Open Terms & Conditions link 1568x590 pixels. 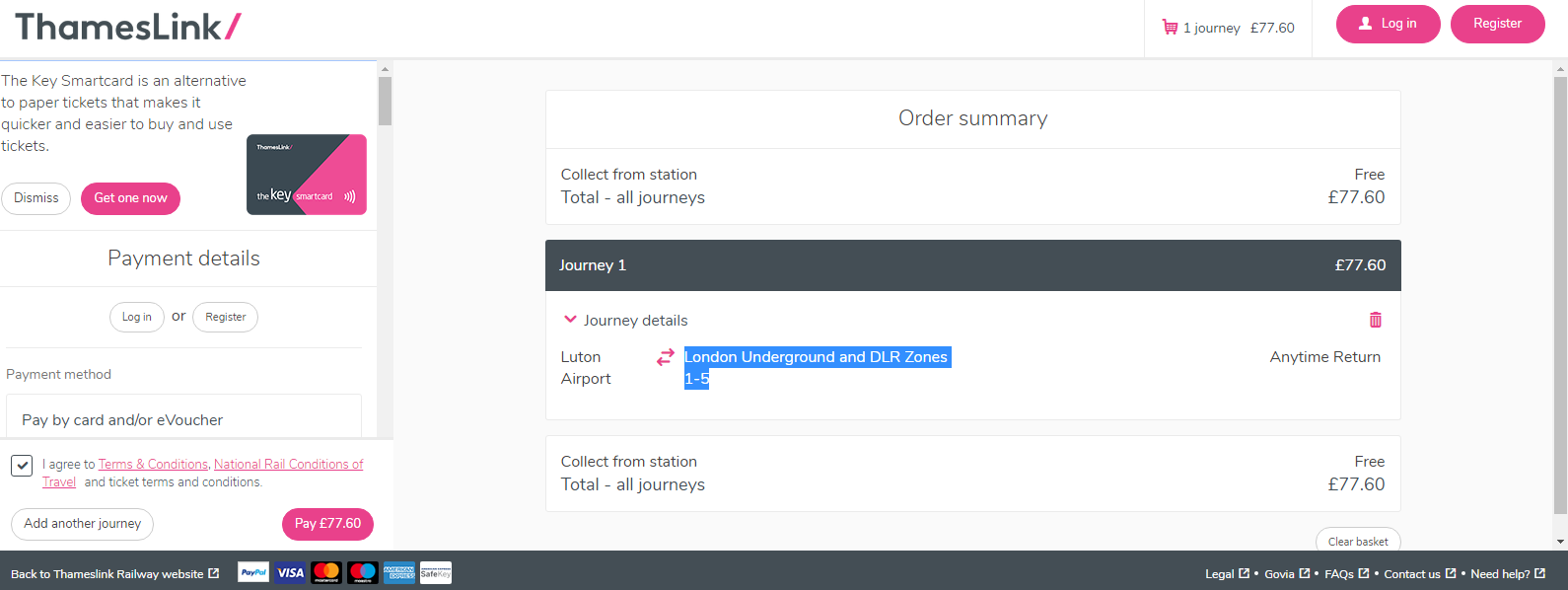(153, 464)
